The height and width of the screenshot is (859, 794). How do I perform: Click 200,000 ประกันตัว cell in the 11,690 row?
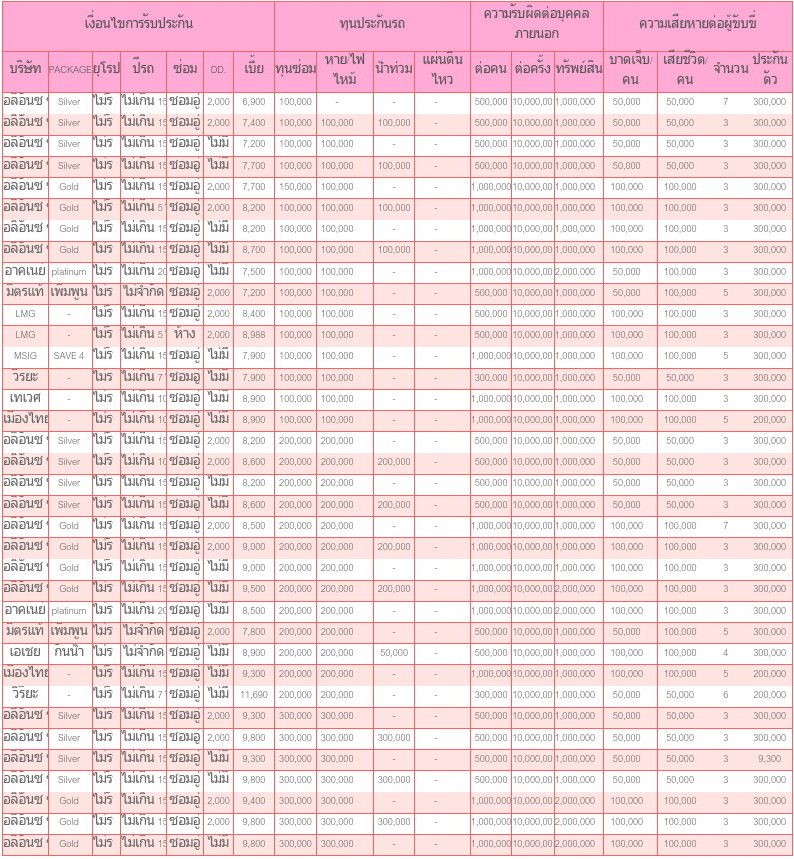tap(769, 695)
